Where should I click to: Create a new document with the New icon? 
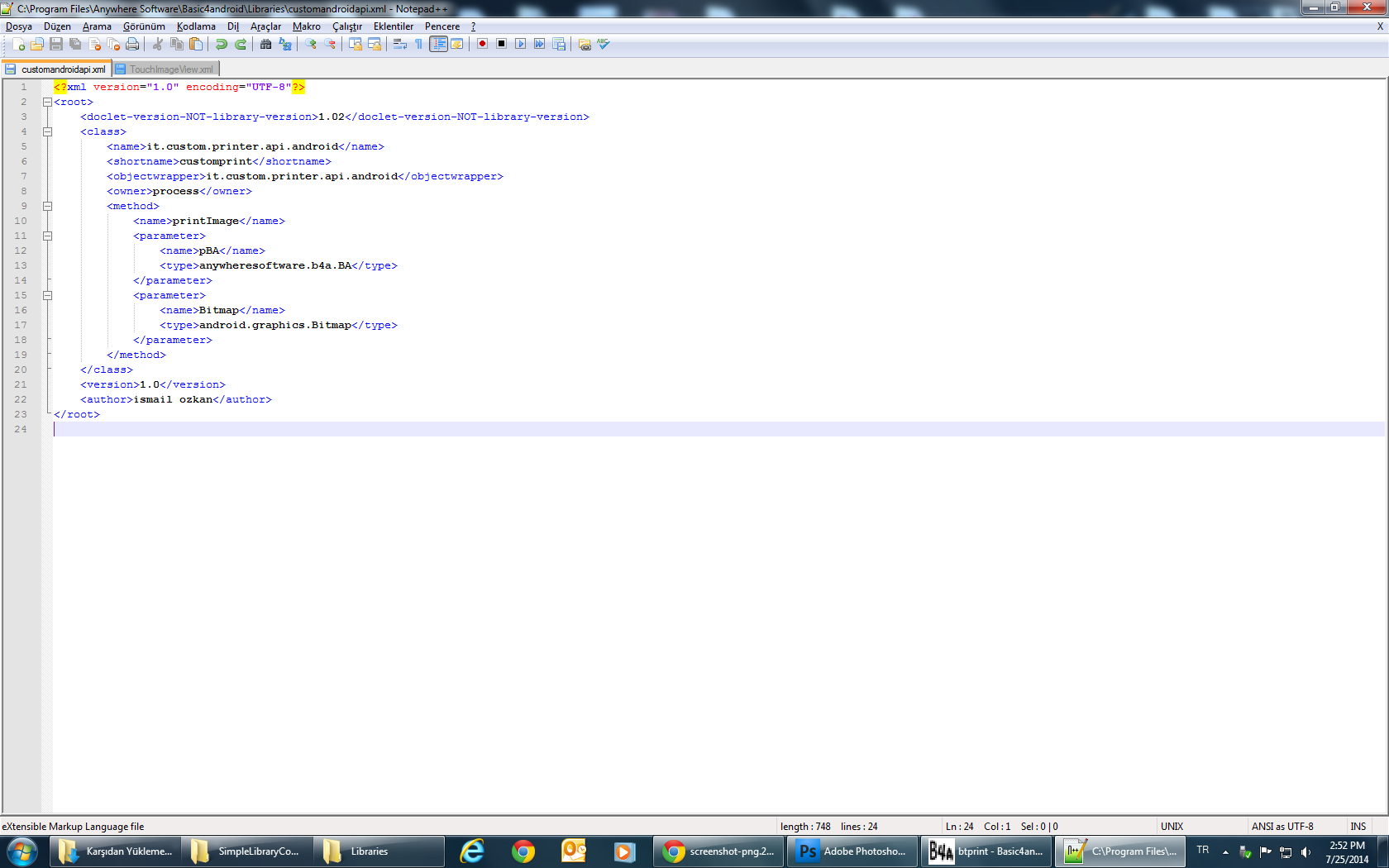tap(18, 44)
